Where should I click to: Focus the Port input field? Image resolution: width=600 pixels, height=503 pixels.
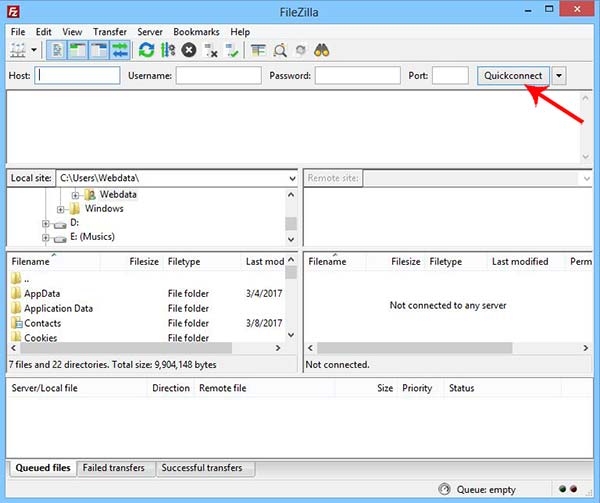tap(450, 75)
